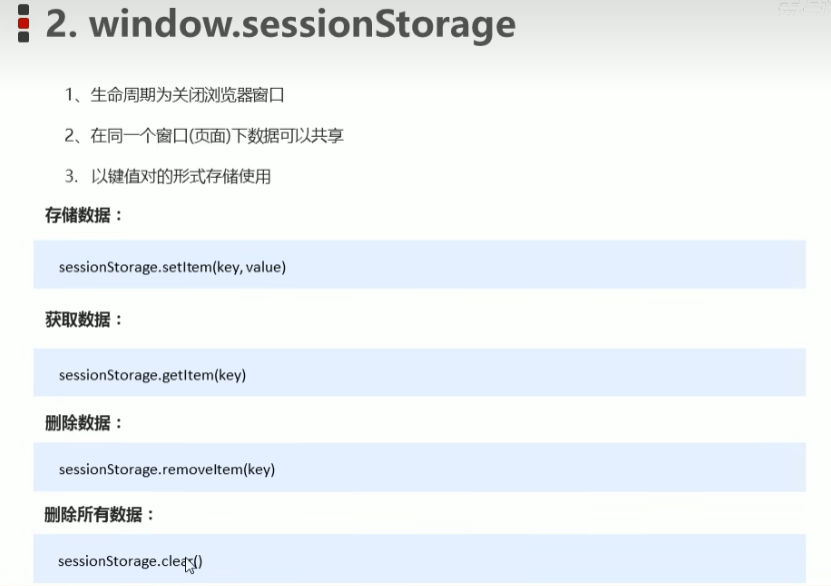Click the sessionStorage.getItem(key) code line
Image resolution: width=831 pixels, height=586 pixels.
coord(152,375)
